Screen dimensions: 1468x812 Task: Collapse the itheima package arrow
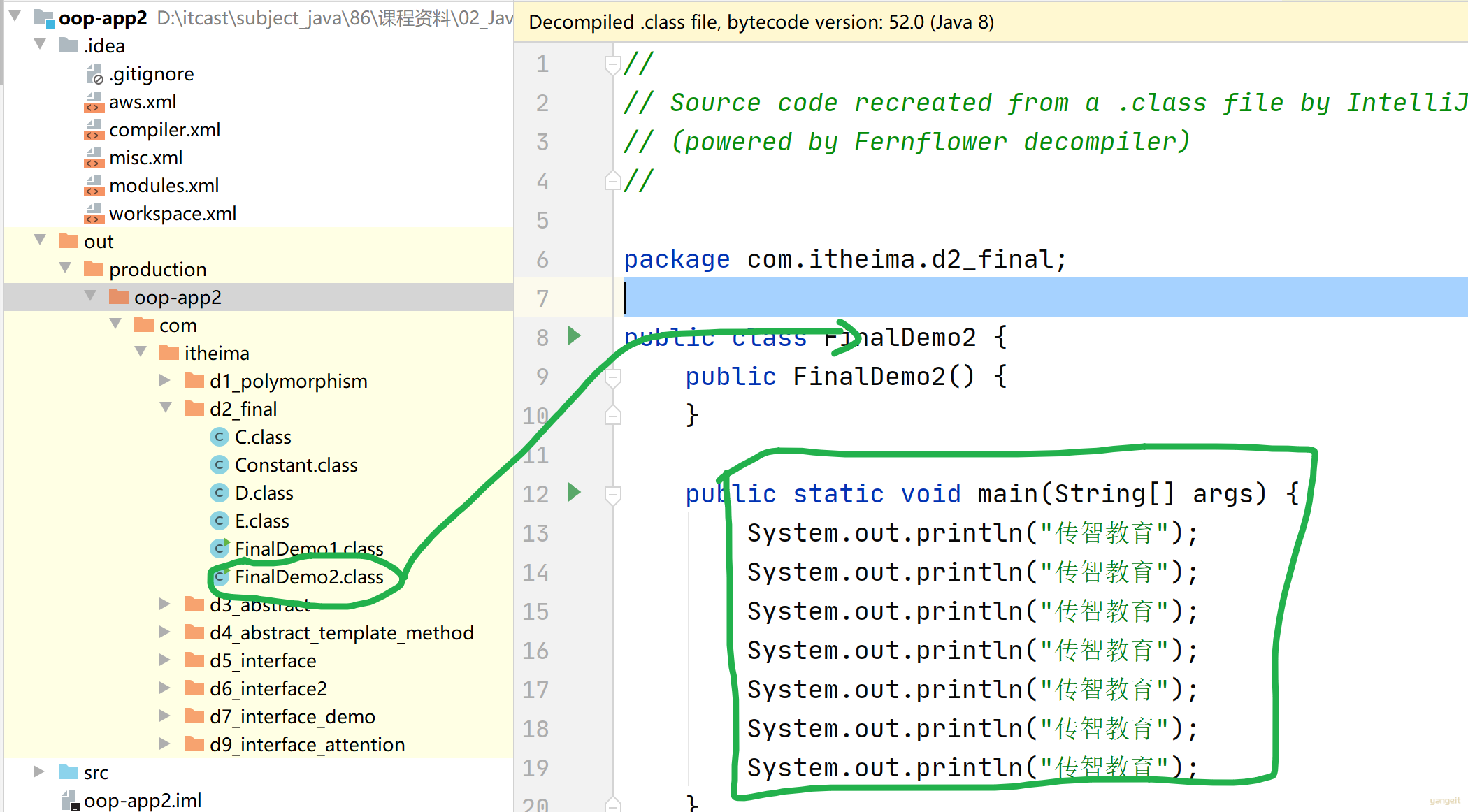click(141, 351)
